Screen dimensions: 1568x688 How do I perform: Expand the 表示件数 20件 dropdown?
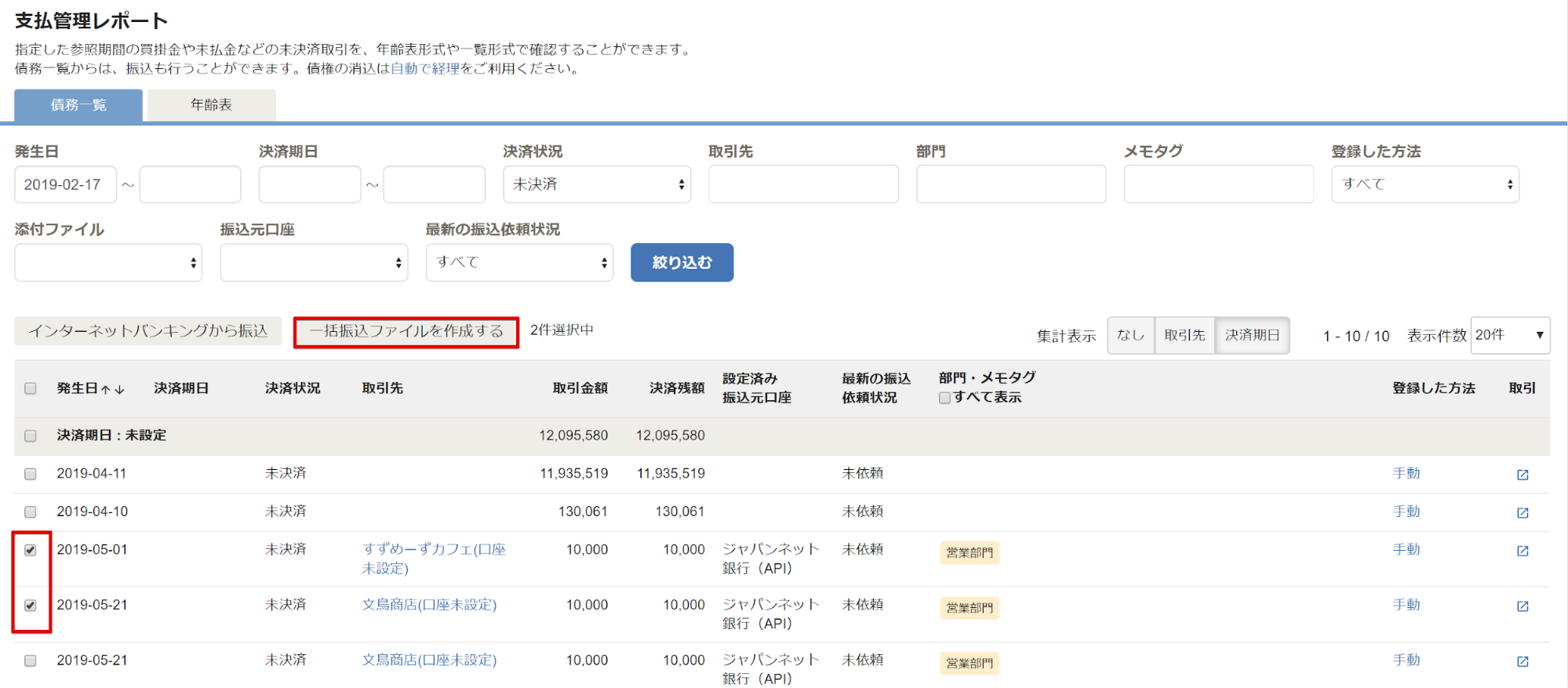(1509, 335)
